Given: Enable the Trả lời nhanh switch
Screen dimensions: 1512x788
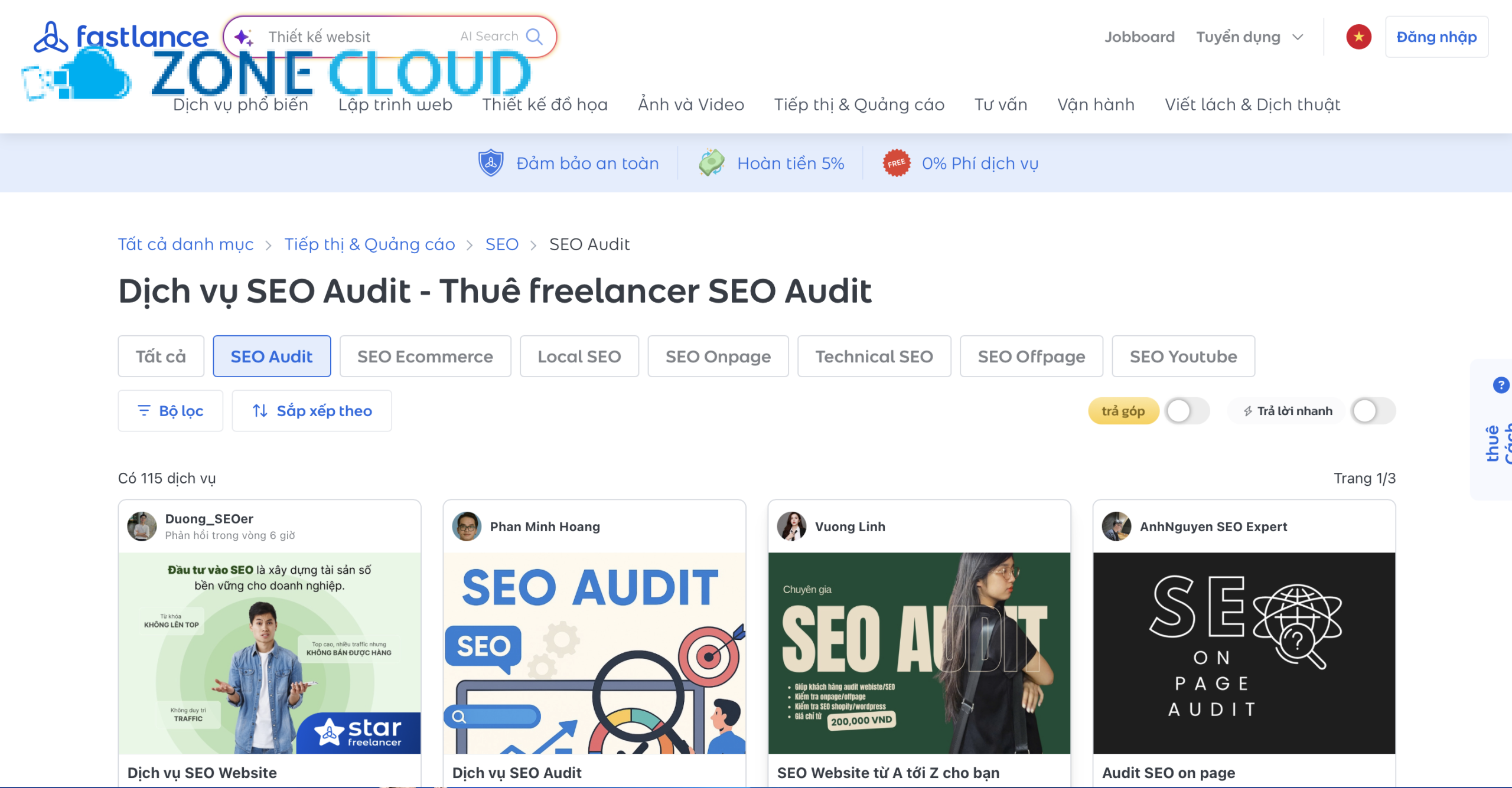Looking at the screenshot, I should coord(1373,411).
